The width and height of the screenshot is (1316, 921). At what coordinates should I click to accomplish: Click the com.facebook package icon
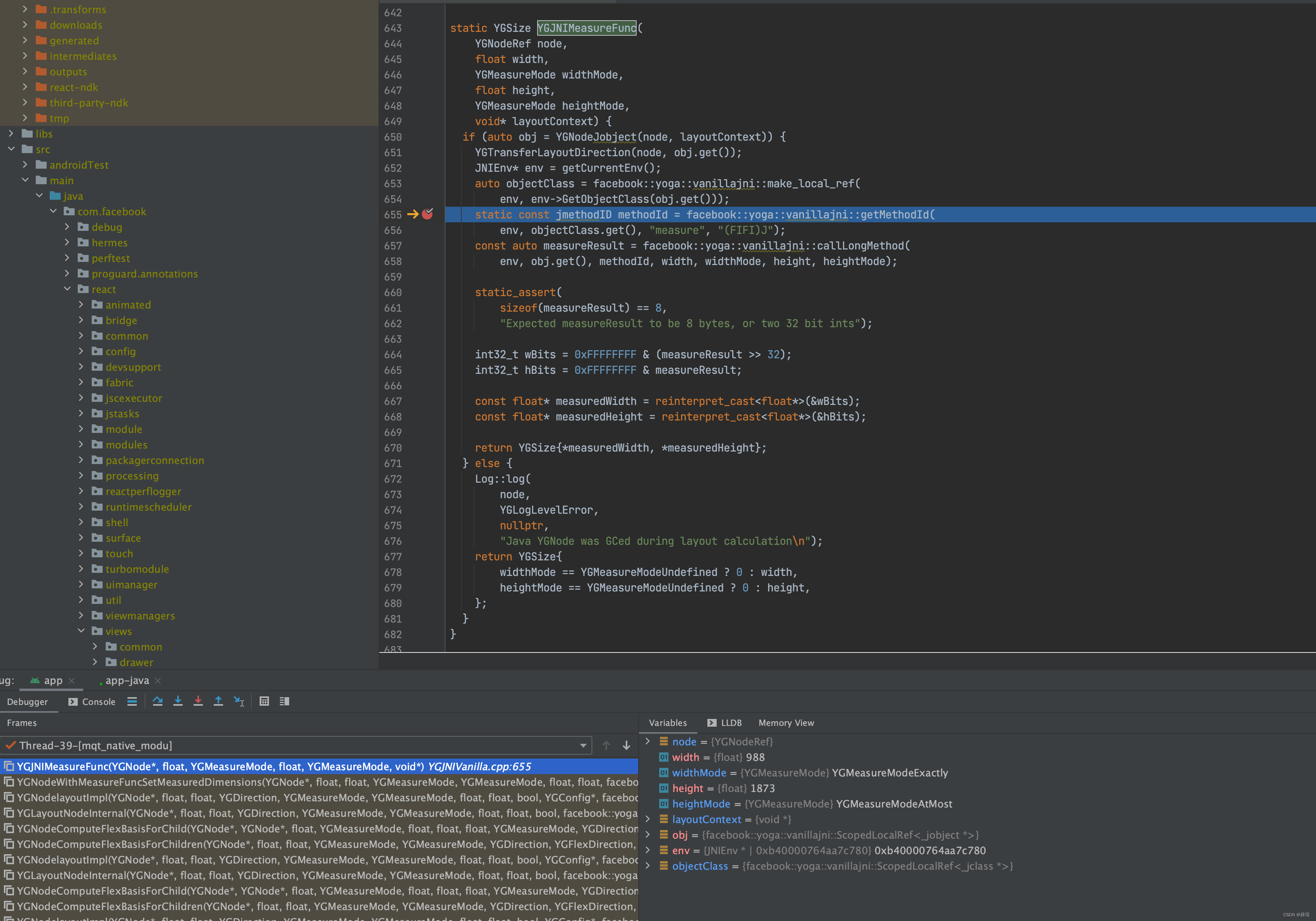(69, 211)
